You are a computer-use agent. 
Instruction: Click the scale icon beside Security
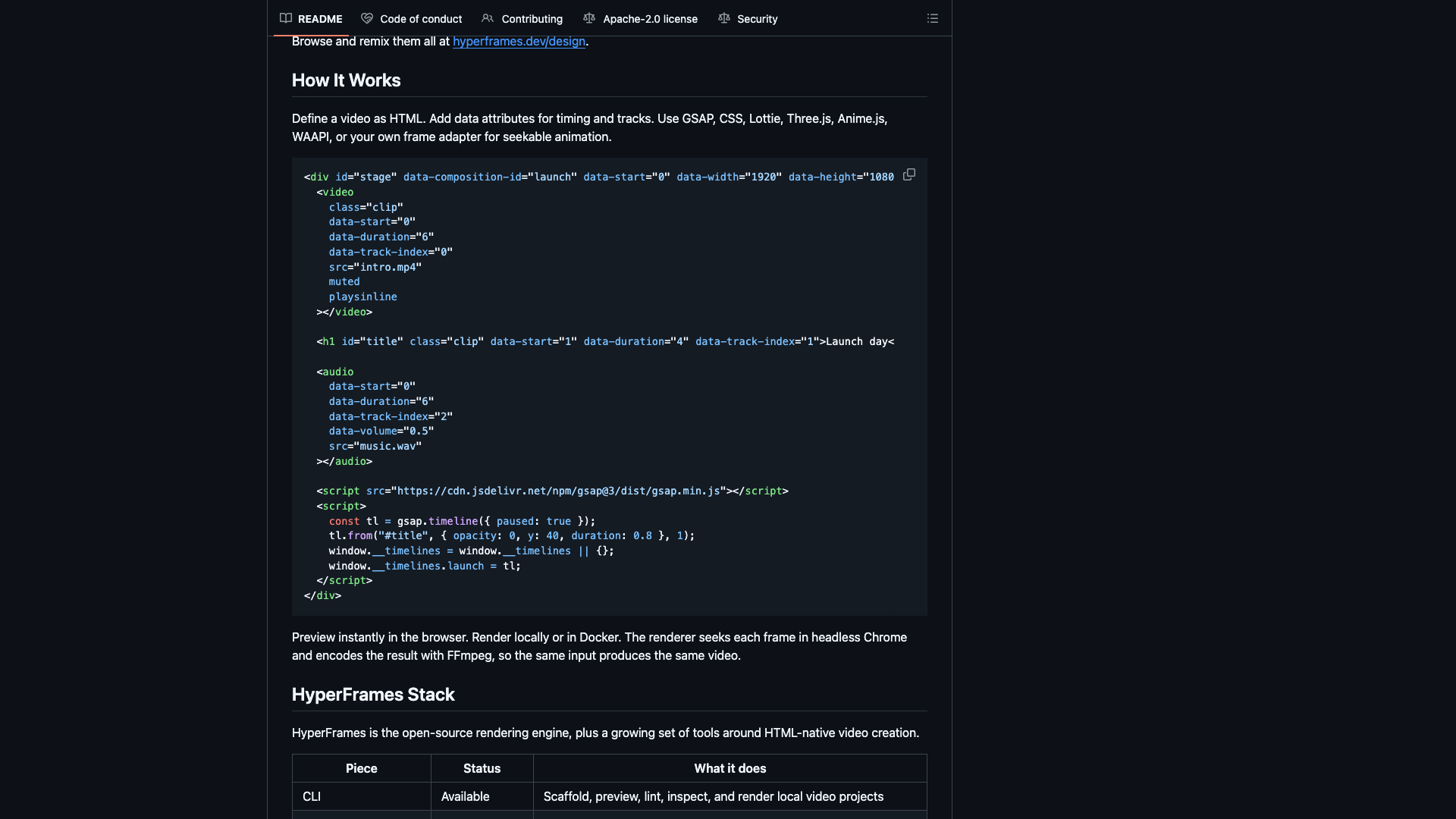pyautogui.click(x=724, y=18)
